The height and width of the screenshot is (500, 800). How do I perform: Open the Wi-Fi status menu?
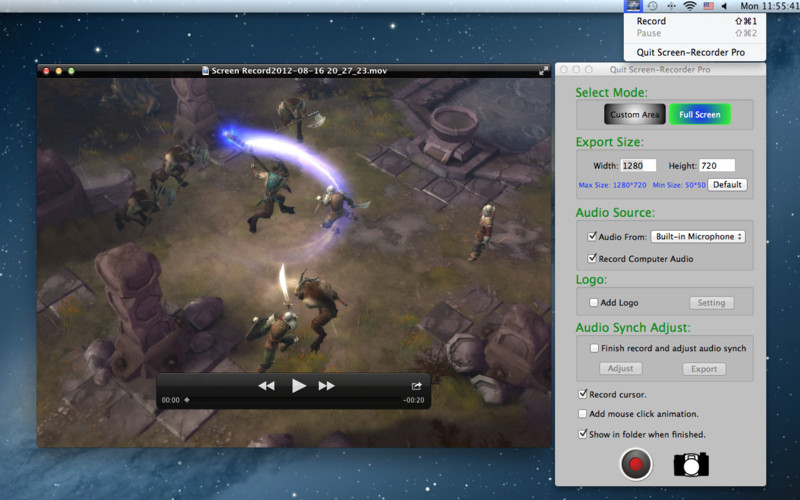[689, 6]
